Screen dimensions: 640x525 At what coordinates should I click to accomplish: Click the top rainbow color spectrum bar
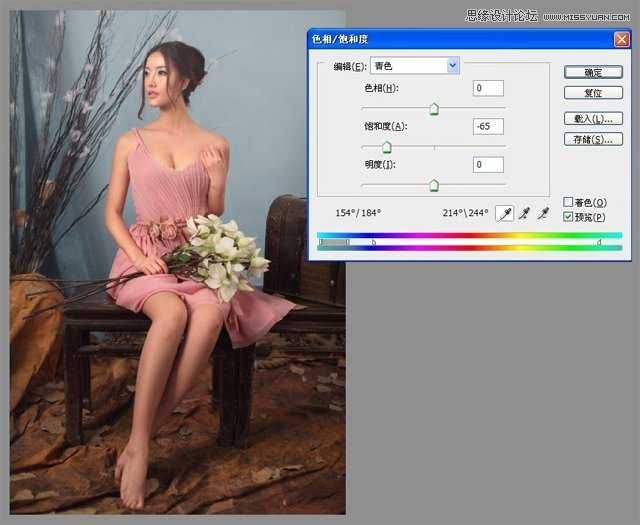(469, 235)
